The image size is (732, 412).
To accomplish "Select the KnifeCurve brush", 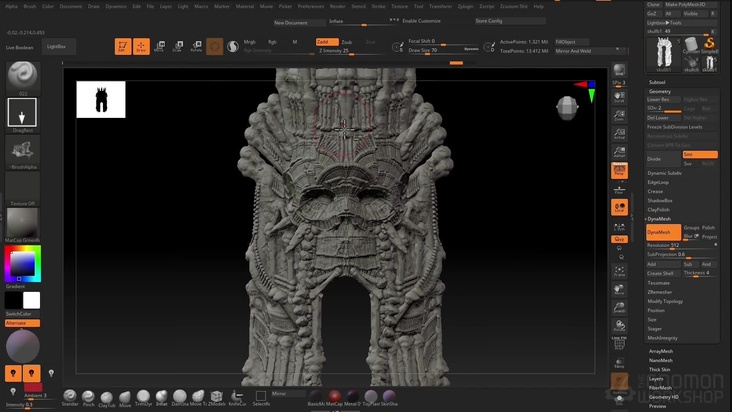I will (x=237, y=398).
